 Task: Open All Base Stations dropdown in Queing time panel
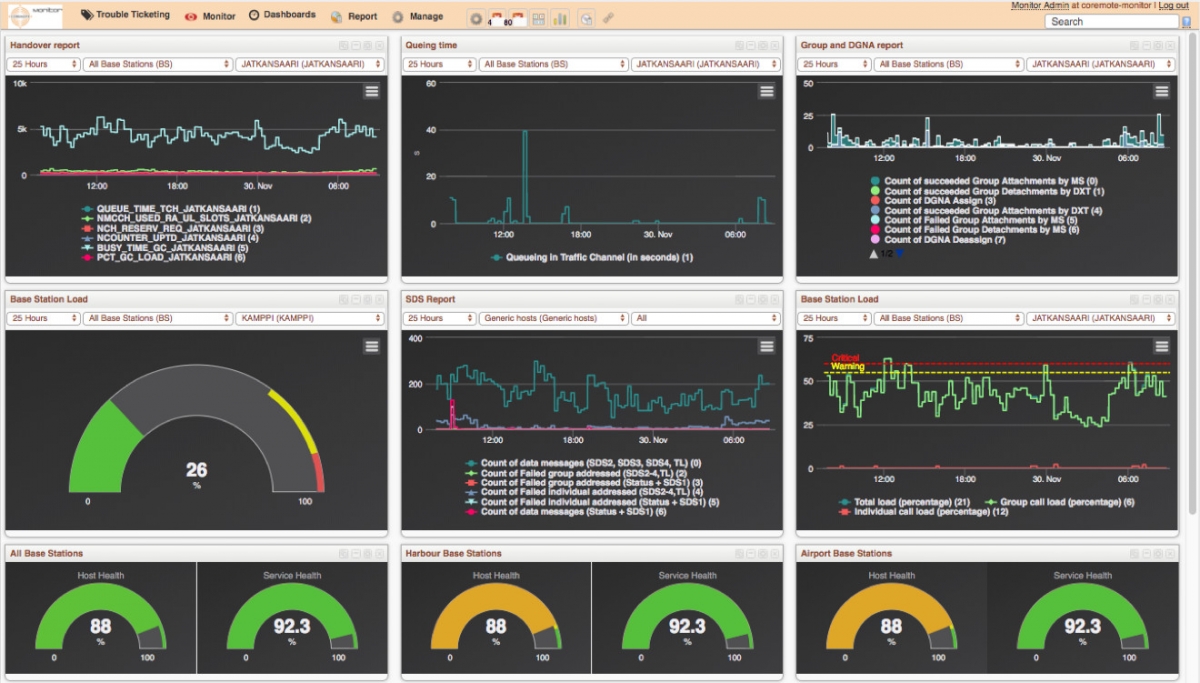coord(553,64)
